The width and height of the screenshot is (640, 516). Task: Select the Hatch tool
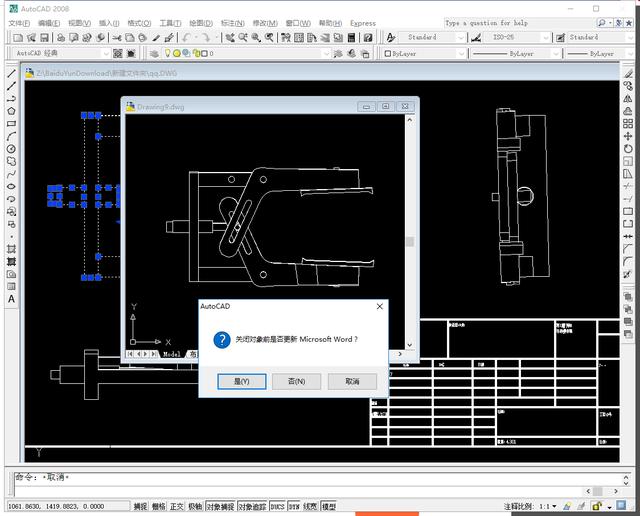tap(11, 248)
